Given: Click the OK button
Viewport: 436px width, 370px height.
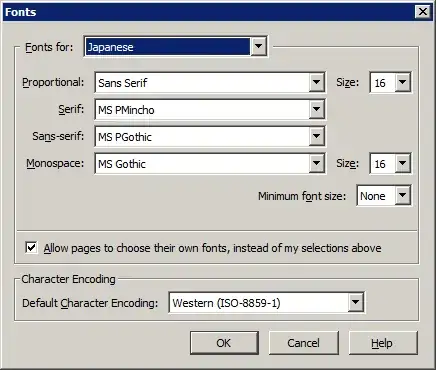Looking at the screenshot, I should point(224,343).
